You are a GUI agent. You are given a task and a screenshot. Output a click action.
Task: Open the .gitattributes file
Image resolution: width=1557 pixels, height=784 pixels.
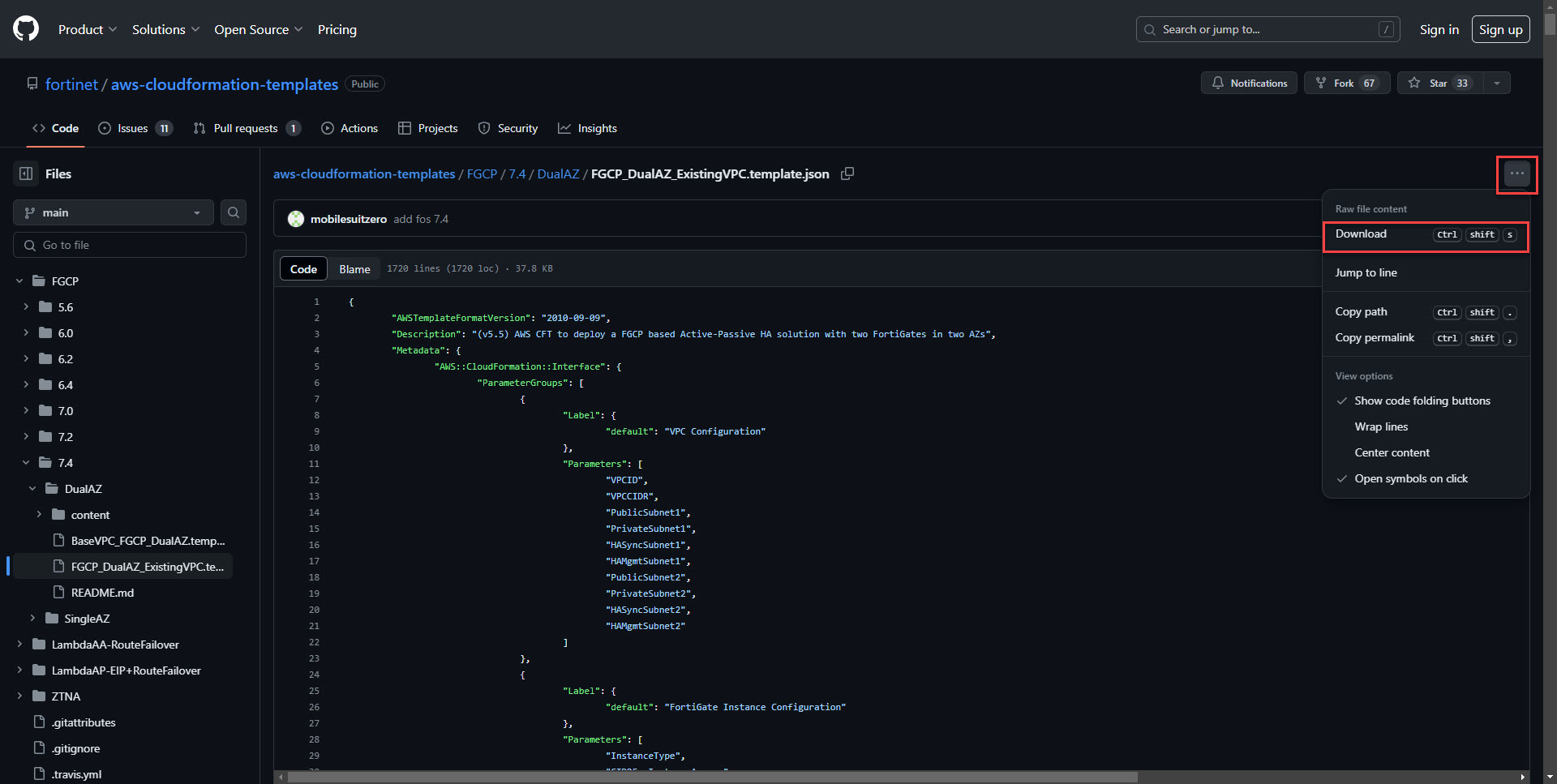83,722
